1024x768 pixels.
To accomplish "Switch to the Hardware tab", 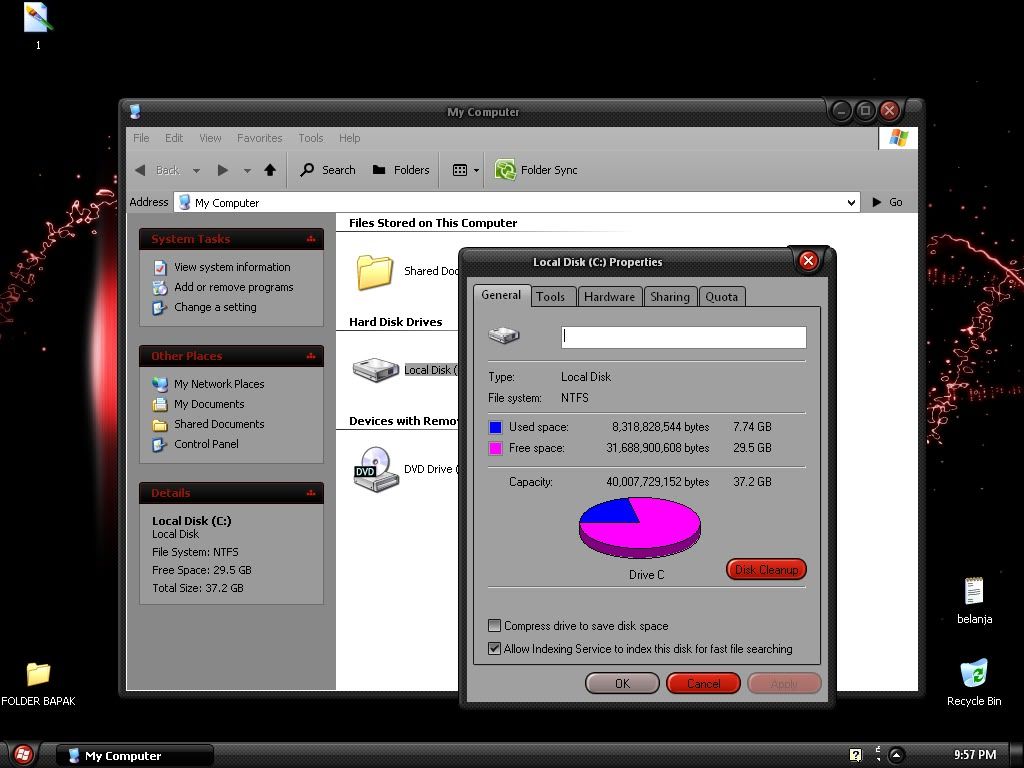I will pyautogui.click(x=609, y=296).
